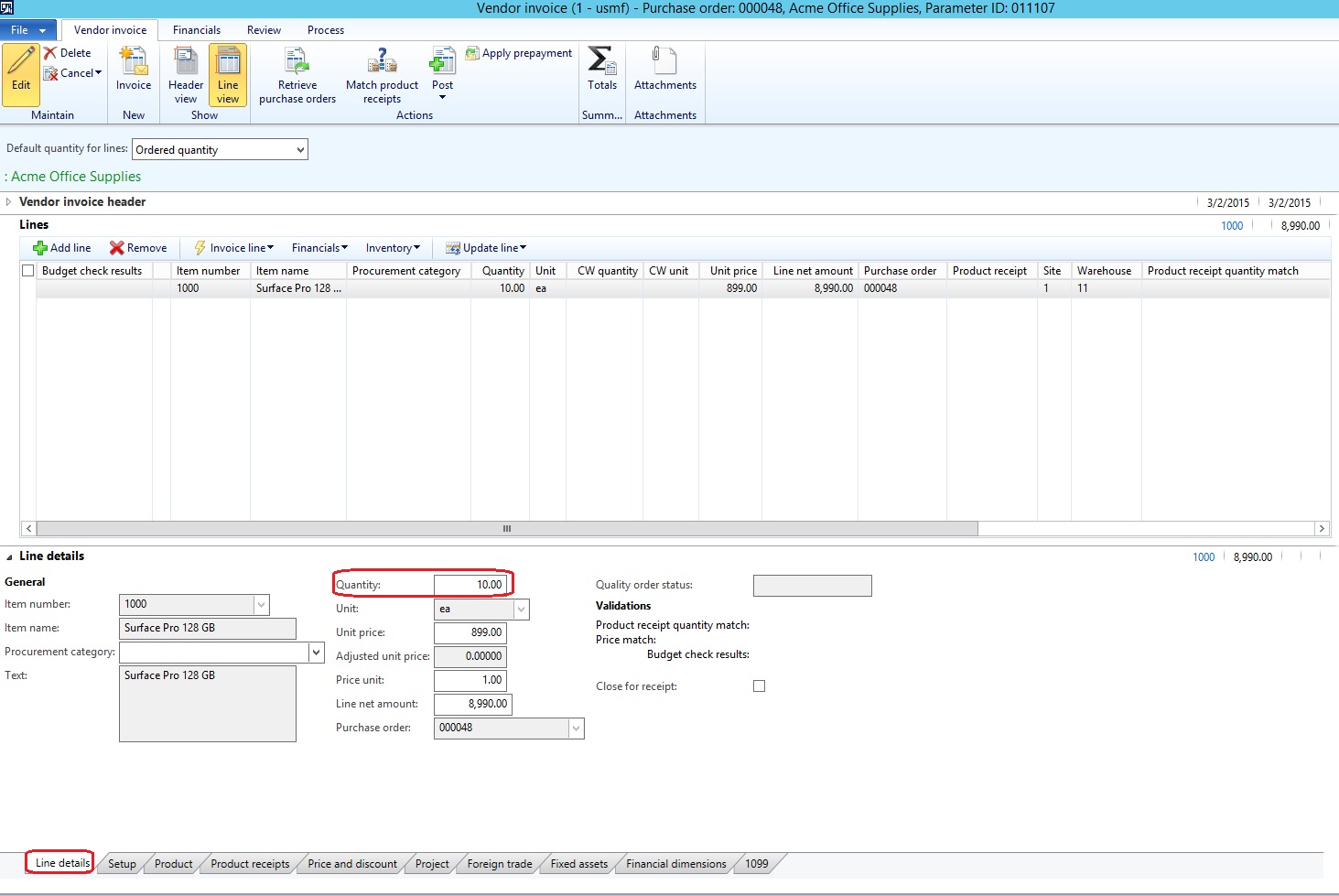This screenshot has height=896, width=1339.
Task: Click Add line button
Action: [62, 248]
